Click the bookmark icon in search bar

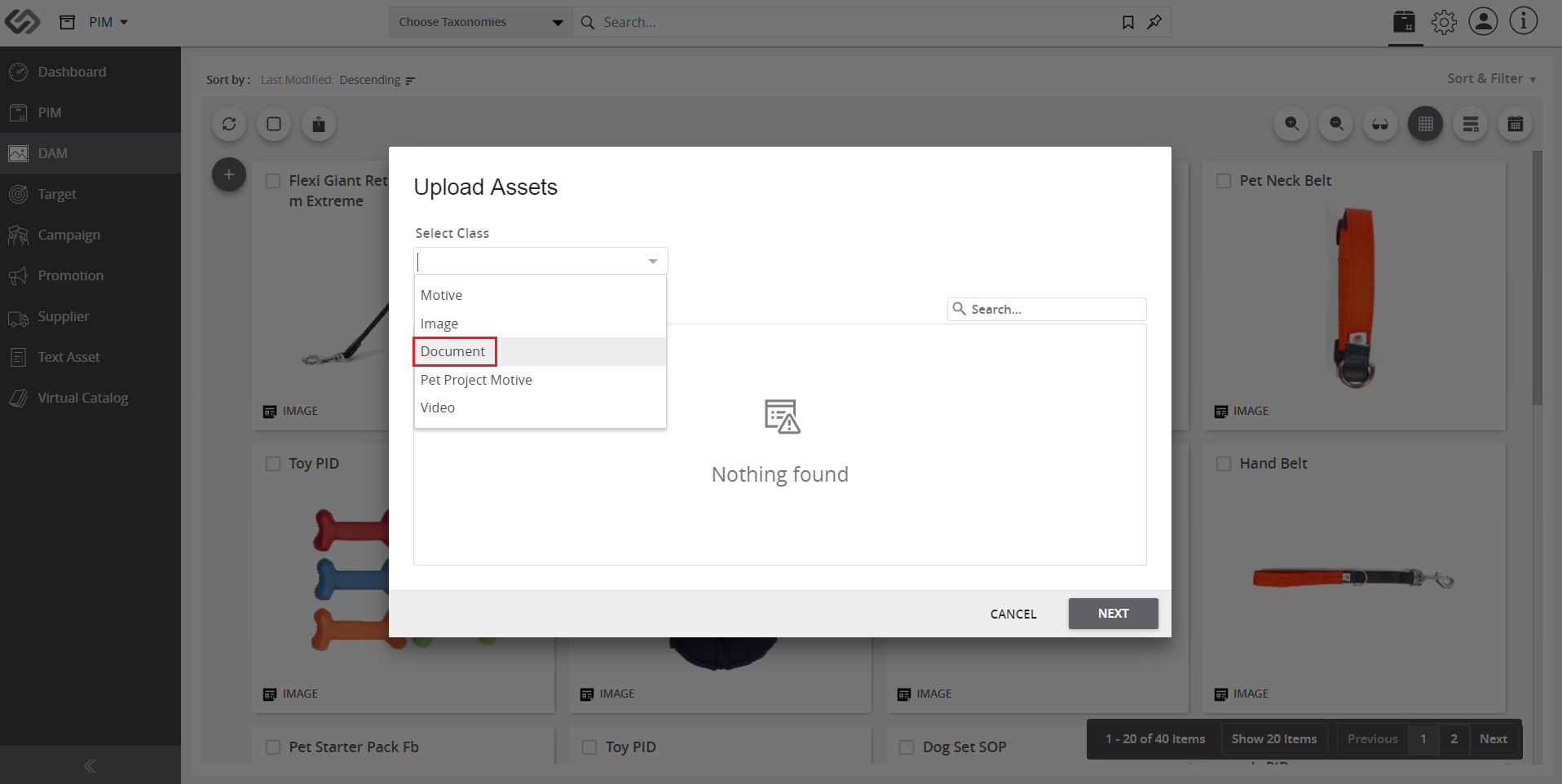tap(1128, 22)
